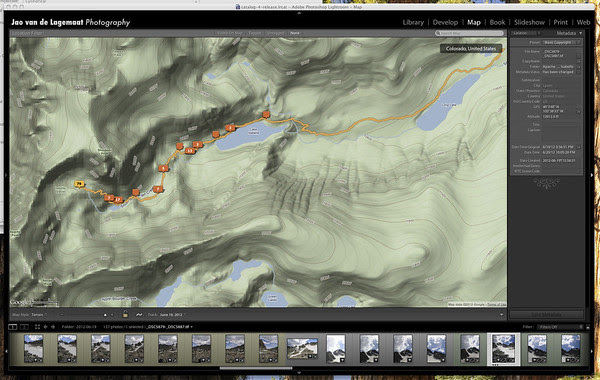Click the filmstrip horizontal scrollbar
The image size is (600, 380).
tap(256, 368)
